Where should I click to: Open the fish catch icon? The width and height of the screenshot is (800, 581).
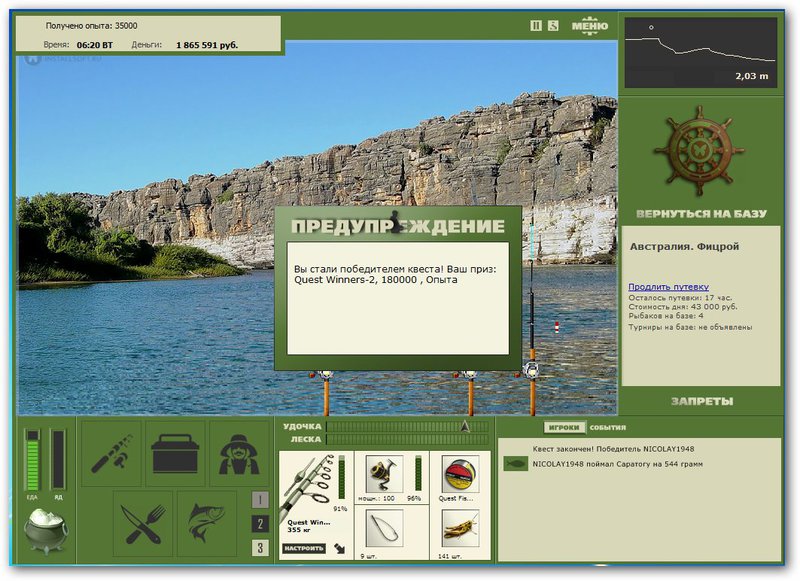point(207,523)
